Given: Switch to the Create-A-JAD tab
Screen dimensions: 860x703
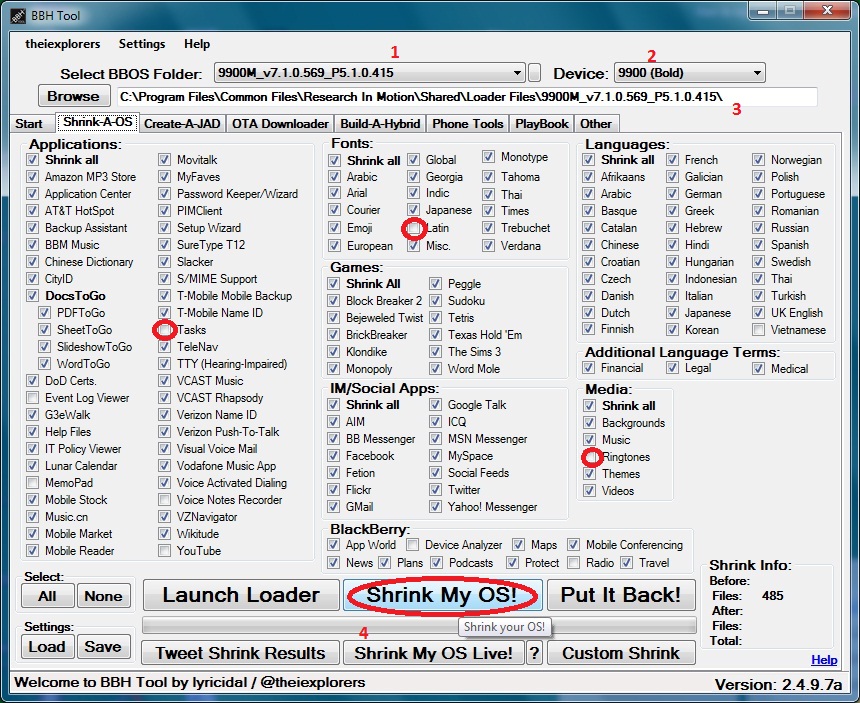Looking at the screenshot, I should (x=182, y=124).
